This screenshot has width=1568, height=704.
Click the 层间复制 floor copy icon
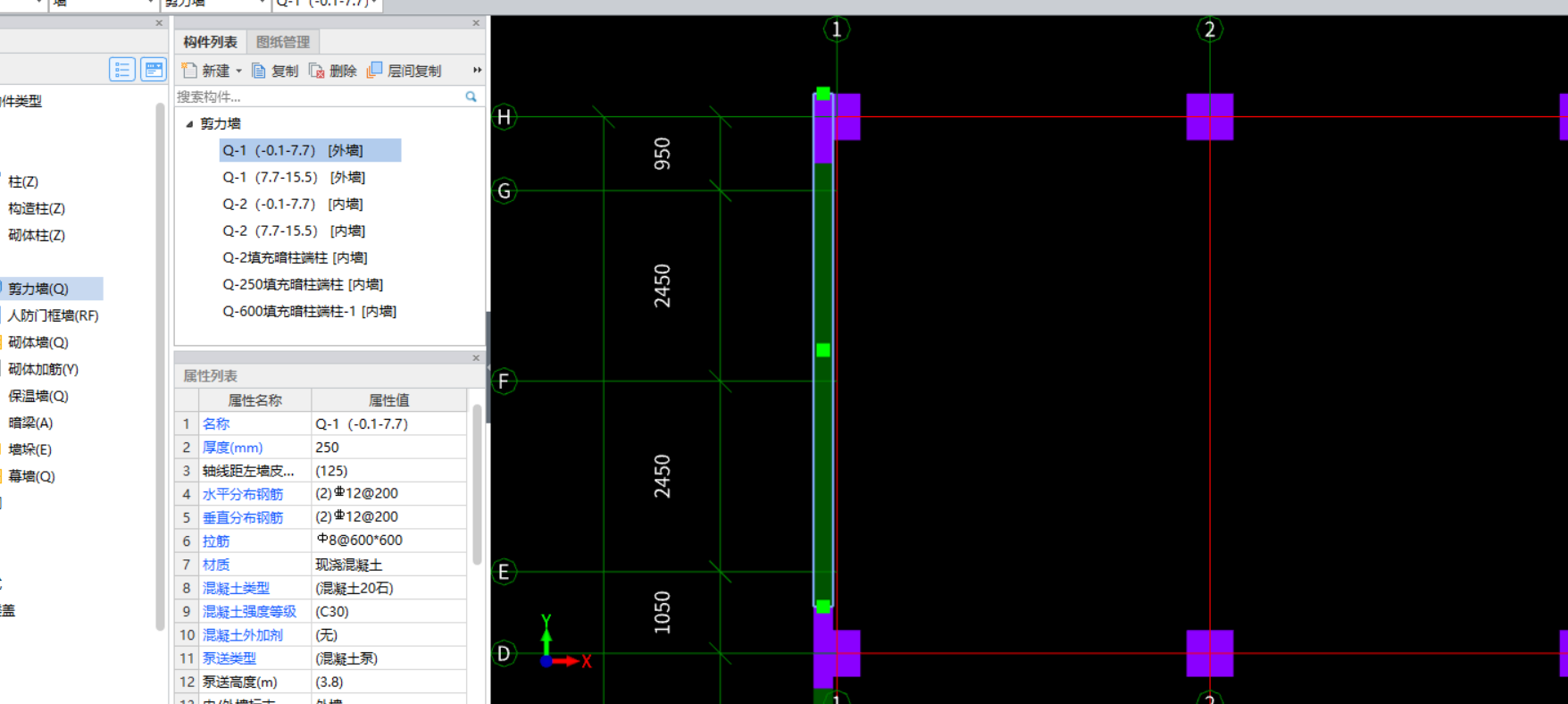375,70
